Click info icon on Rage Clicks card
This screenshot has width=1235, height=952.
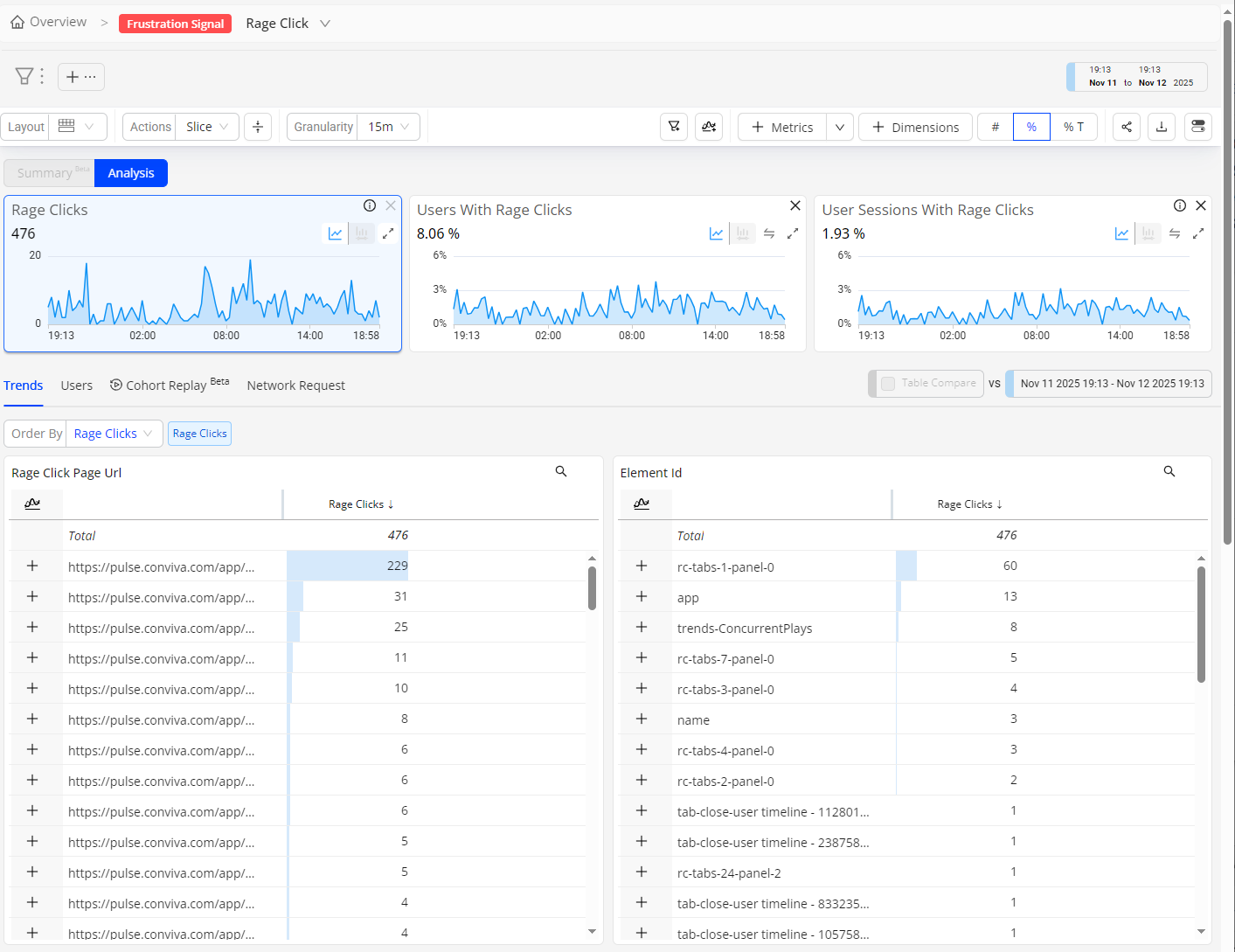pos(370,205)
